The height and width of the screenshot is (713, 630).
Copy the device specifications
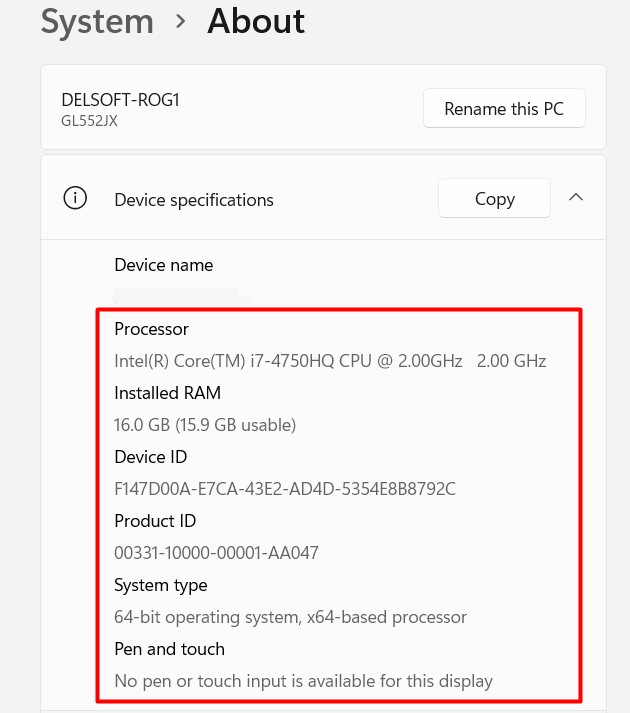pos(494,199)
